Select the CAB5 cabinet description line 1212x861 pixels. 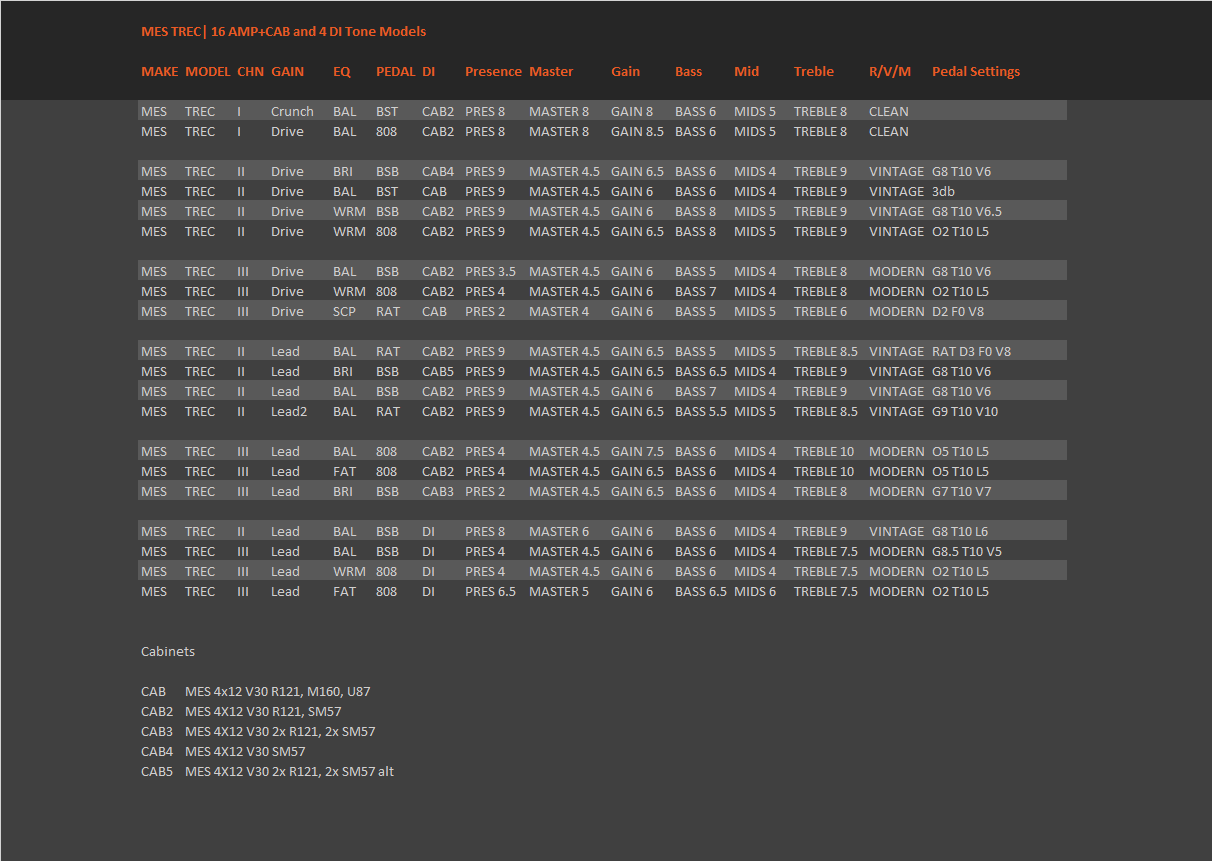(x=267, y=771)
